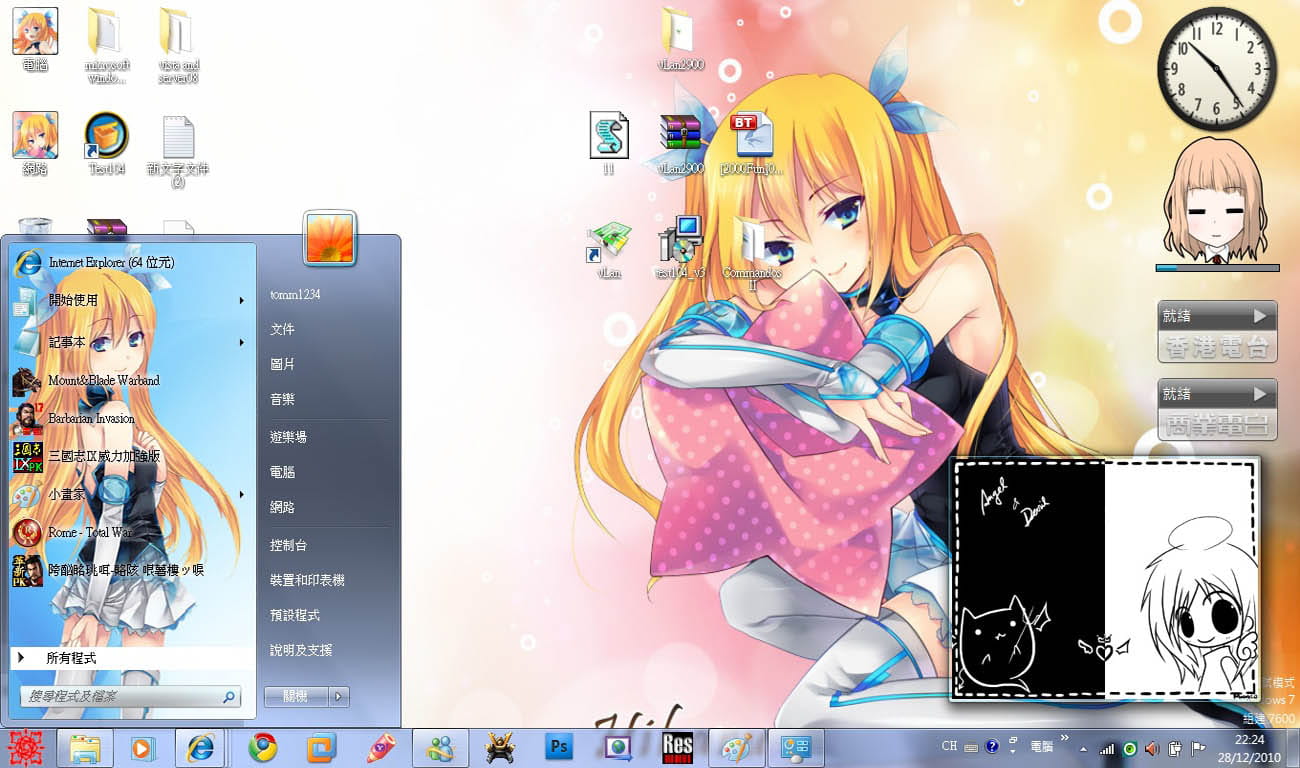This screenshot has width=1300, height=768.
Task: Click the user account picture in Start menu
Action: (329, 237)
